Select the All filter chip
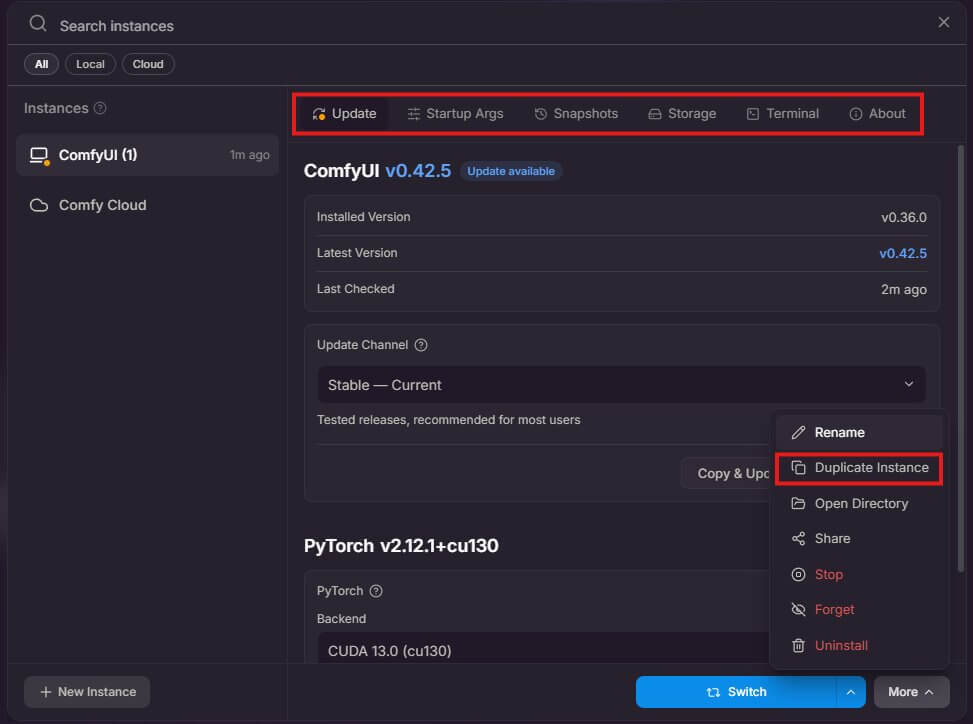 pyautogui.click(x=42, y=64)
